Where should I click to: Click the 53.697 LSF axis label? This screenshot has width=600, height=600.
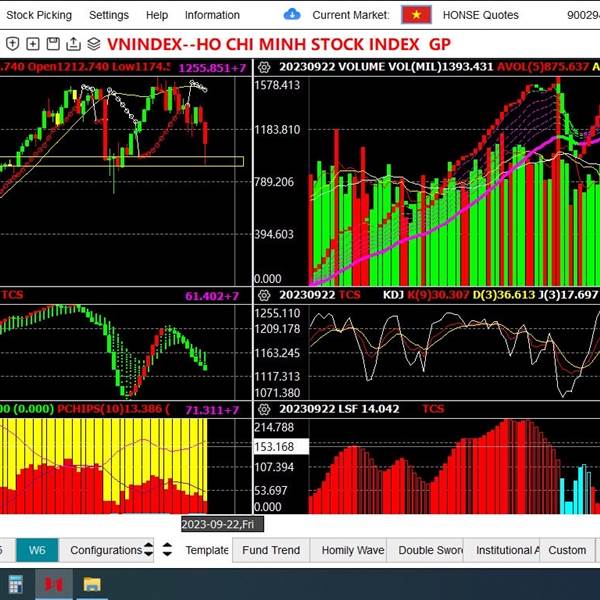pos(271,491)
